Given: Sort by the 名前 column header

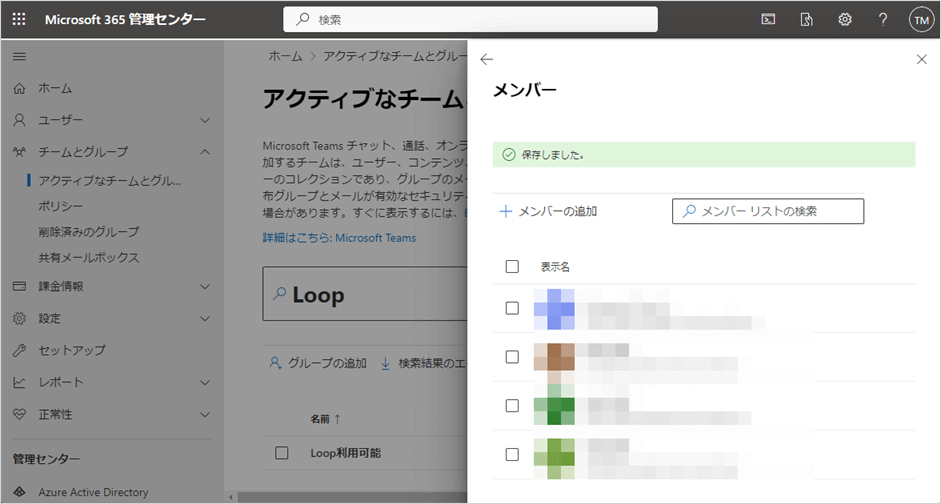Looking at the screenshot, I should pyautogui.click(x=325, y=419).
